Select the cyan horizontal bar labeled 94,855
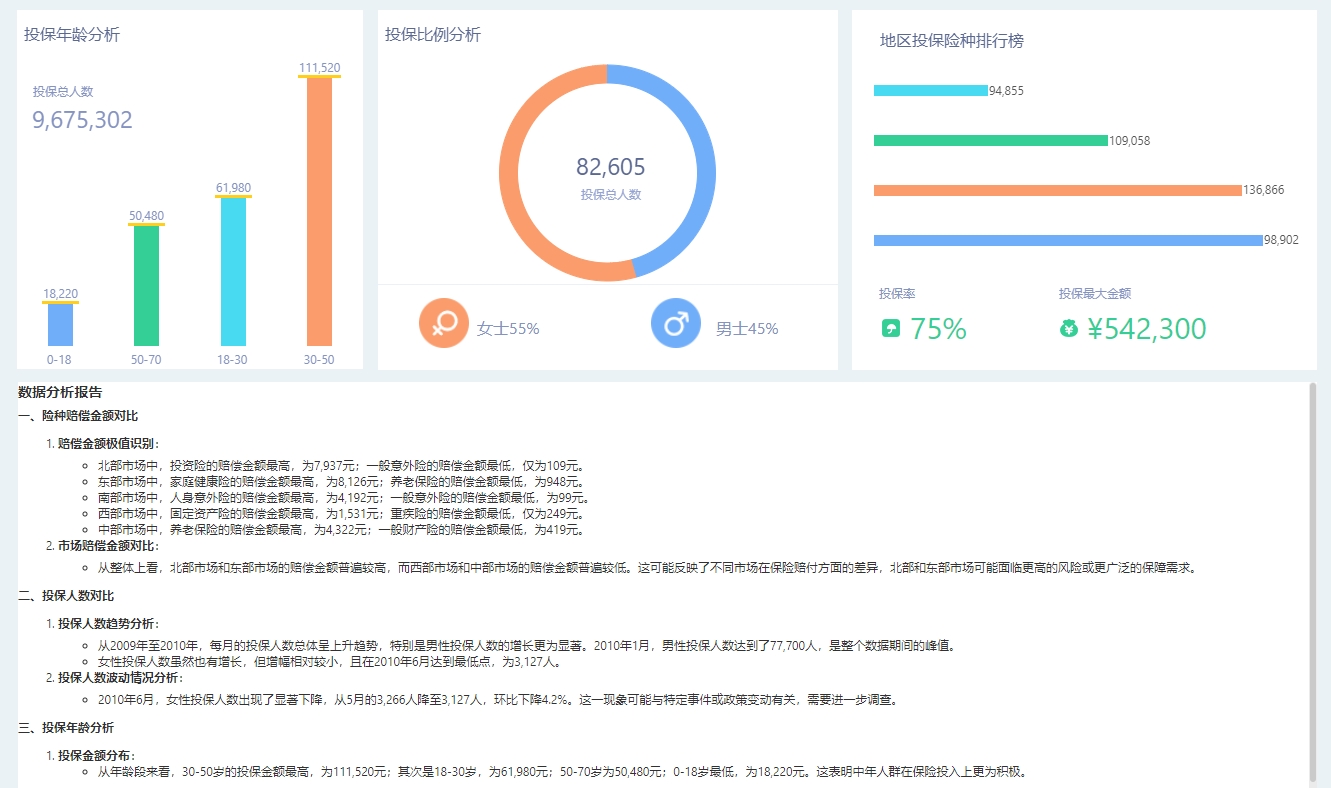Screen dimensions: 1331x788 click(930, 90)
